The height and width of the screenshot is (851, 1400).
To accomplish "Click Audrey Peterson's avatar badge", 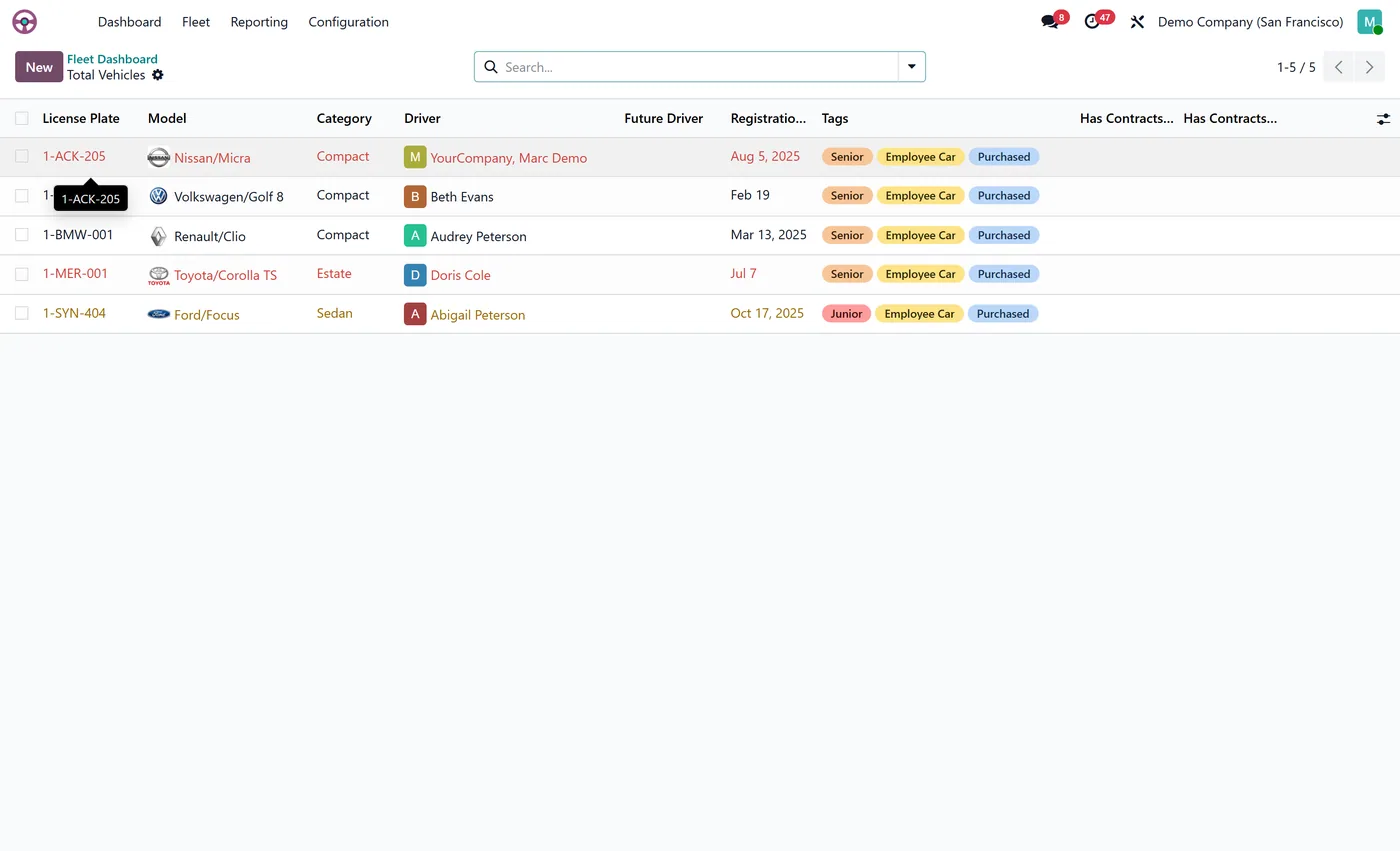I will tap(415, 236).
